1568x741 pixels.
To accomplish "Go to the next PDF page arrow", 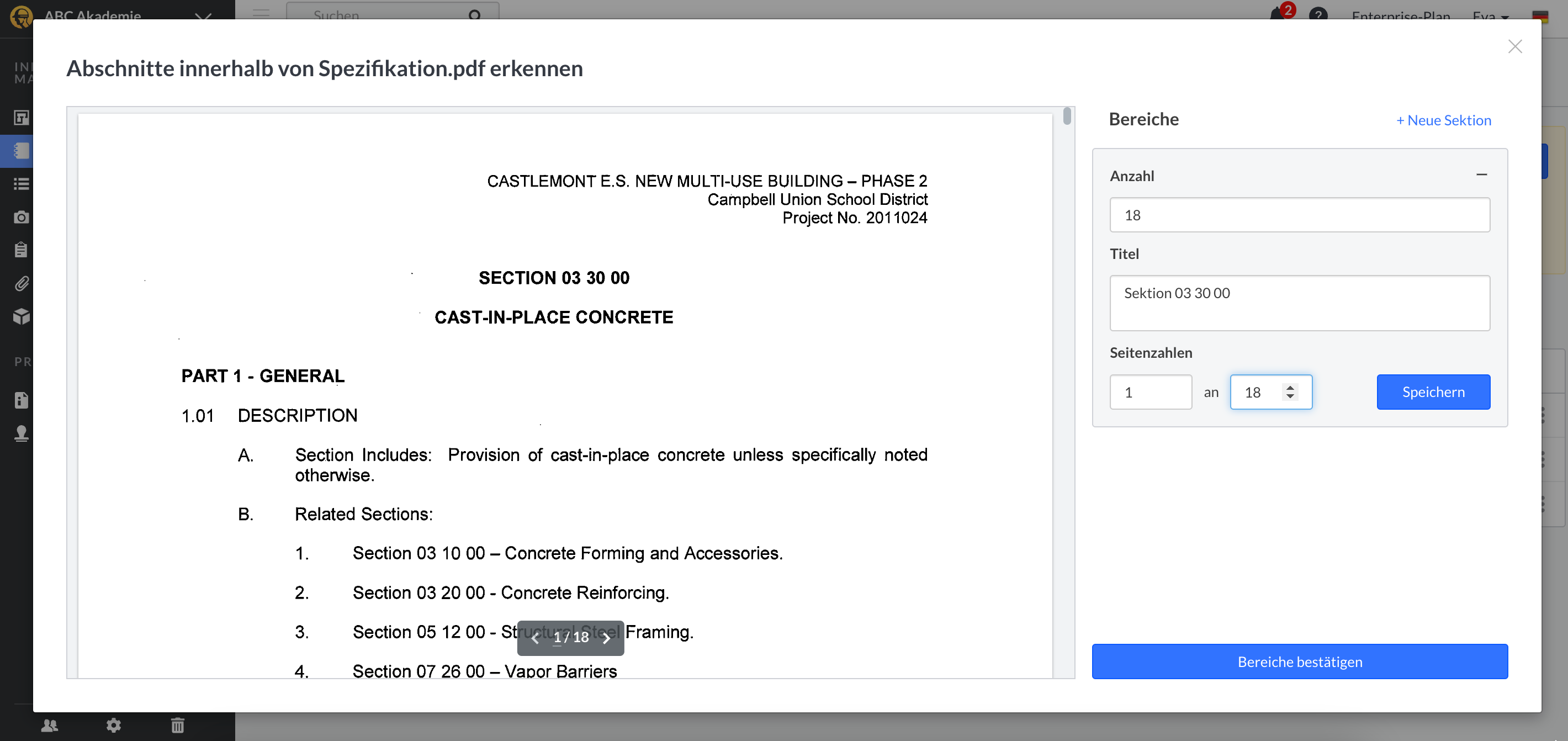I will pos(606,638).
